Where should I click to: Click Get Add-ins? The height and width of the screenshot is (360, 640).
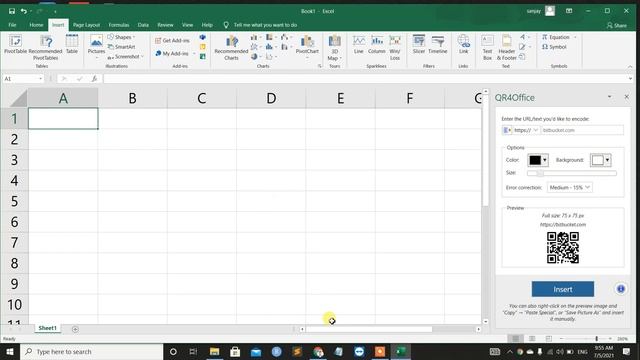pos(172,40)
